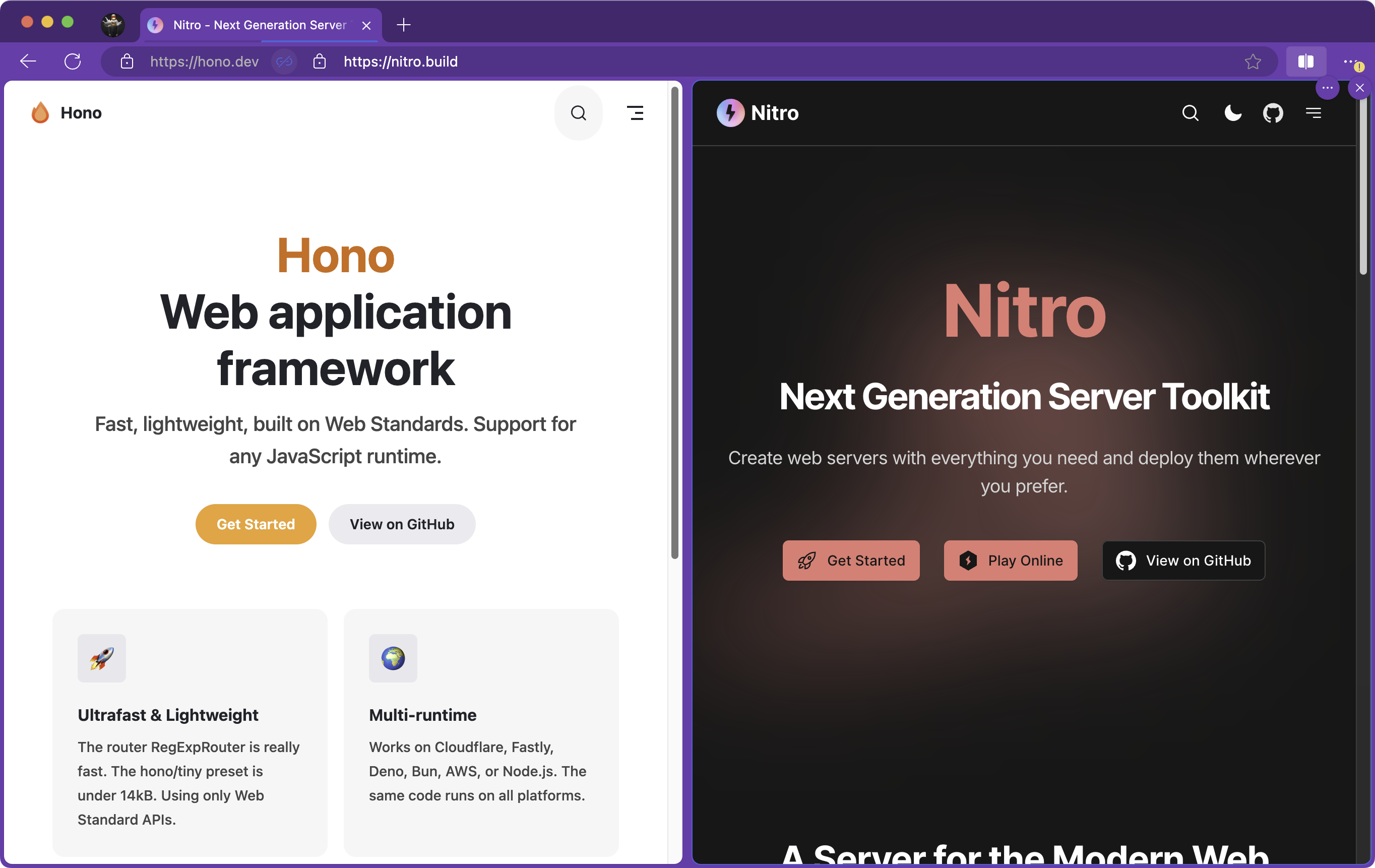Screen dimensions: 1375x868
Task: Click the Multi-runtime heading
Action: 422,715
